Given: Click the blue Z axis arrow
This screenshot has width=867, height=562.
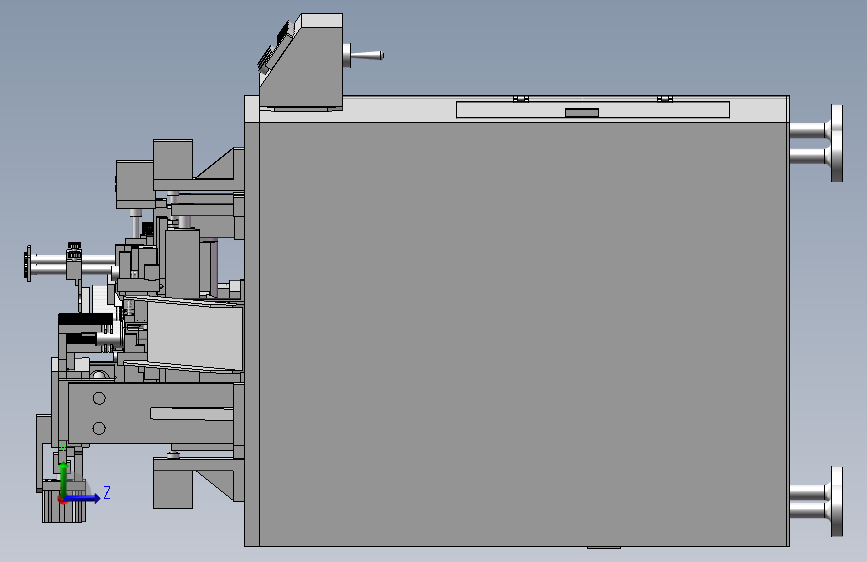Looking at the screenshot, I should [82, 498].
